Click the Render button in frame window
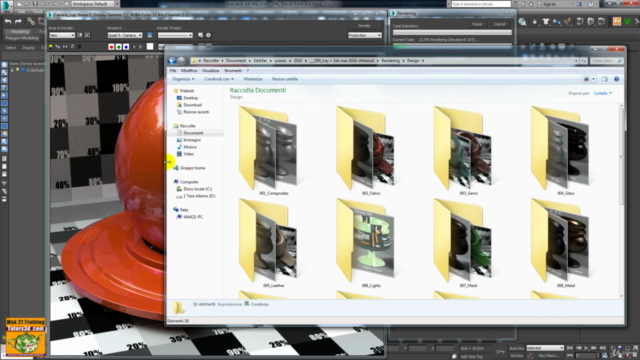The height and width of the screenshot is (360, 640). (x=364, y=26)
